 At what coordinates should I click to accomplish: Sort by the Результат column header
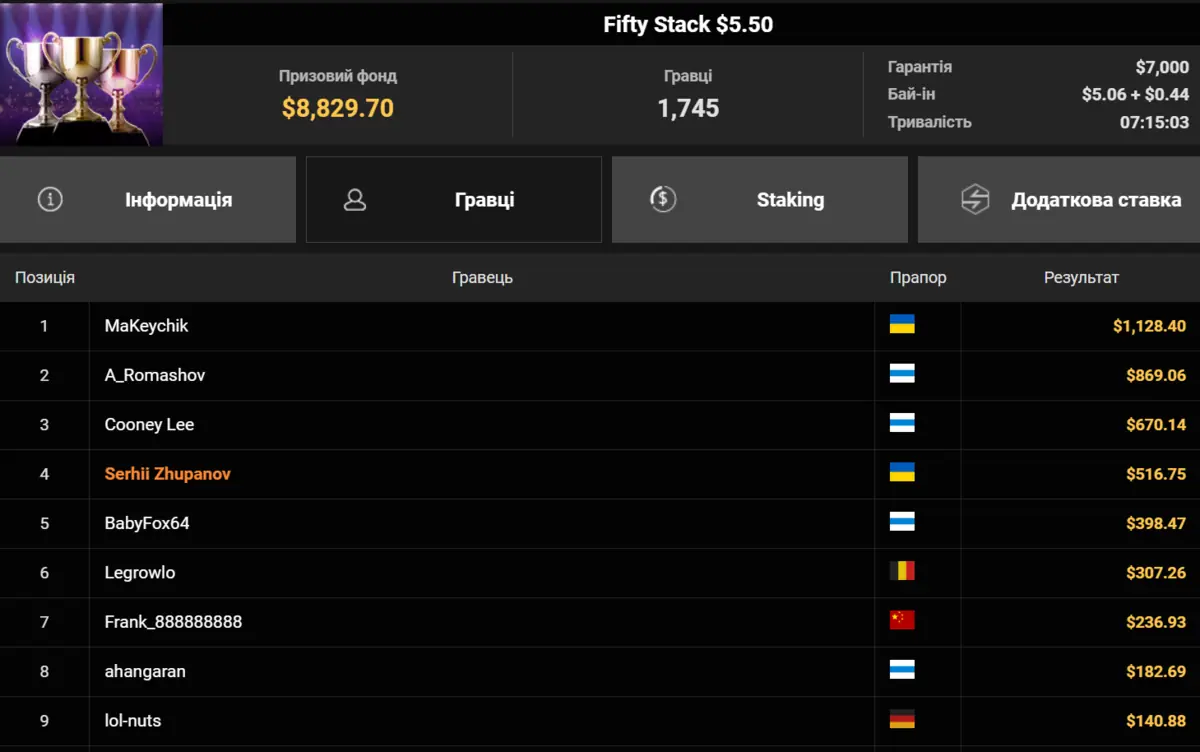pyautogui.click(x=1081, y=277)
